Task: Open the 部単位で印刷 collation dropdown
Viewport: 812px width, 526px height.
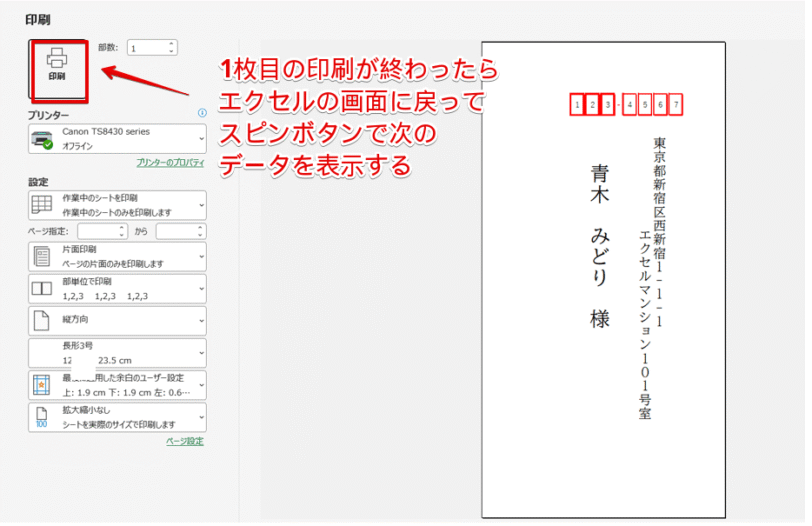Action: [118, 288]
